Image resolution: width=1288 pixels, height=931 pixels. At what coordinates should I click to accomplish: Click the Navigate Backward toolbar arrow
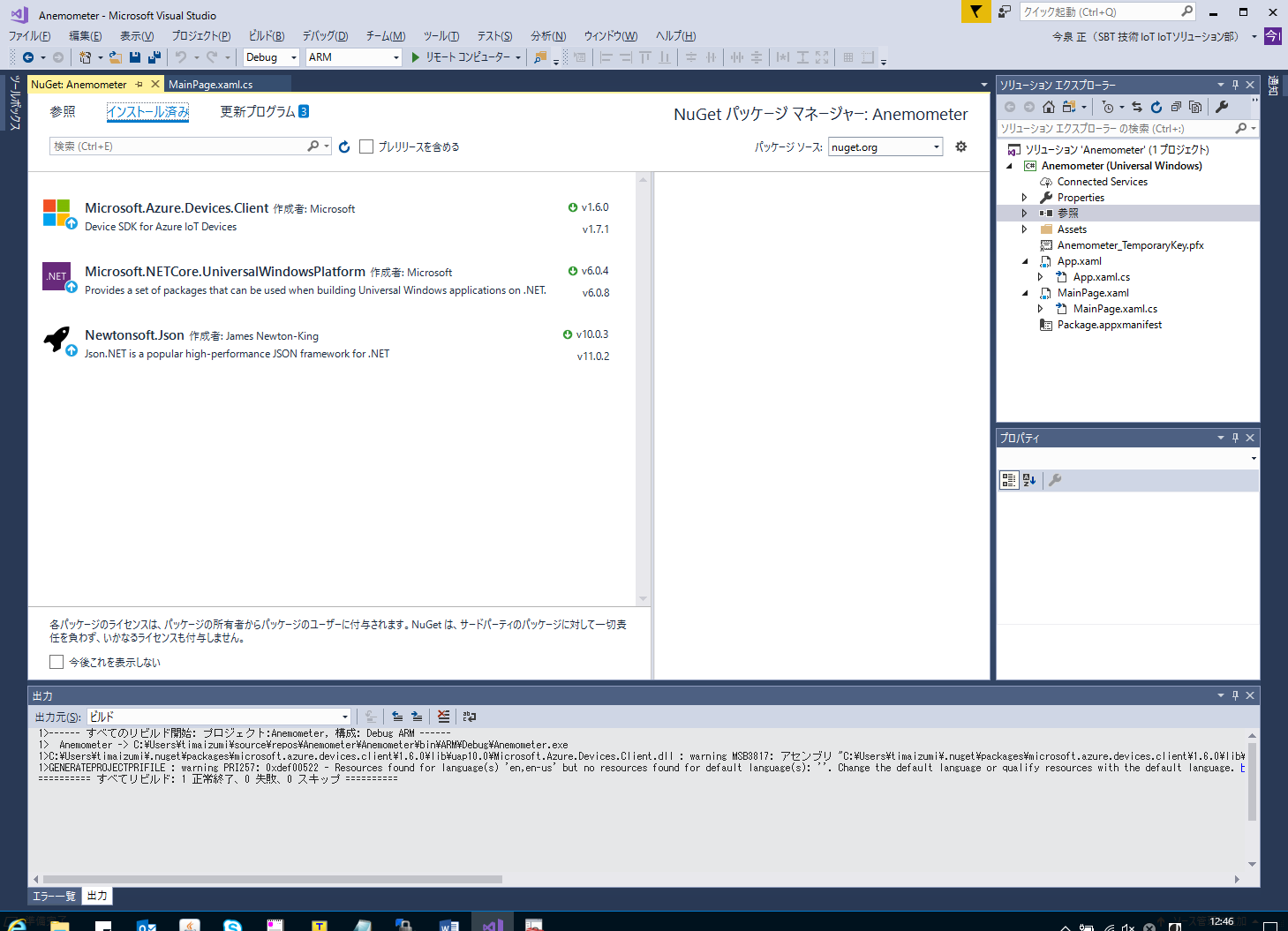point(28,57)
